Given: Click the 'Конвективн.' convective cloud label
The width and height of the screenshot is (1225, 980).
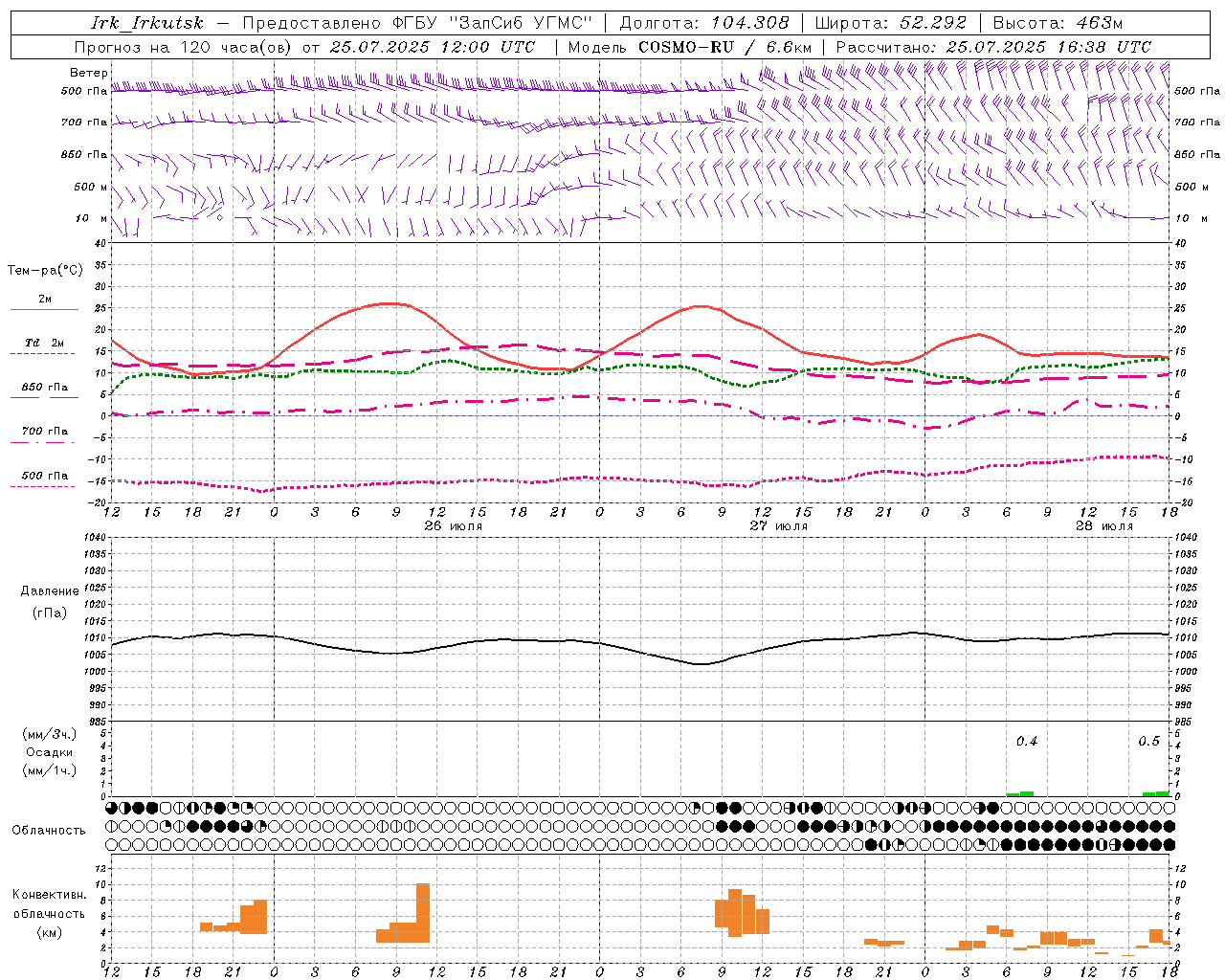Looking at the screenshot, I should point(50,895).
